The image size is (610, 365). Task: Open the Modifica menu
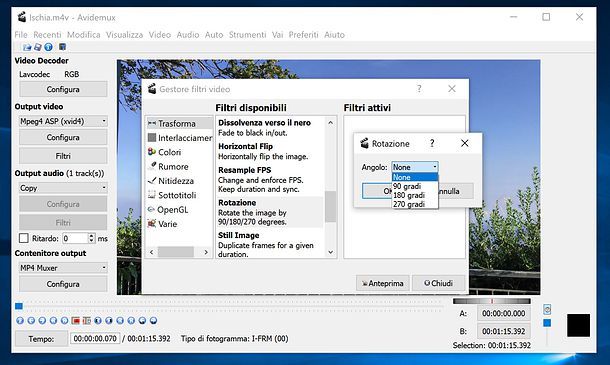[84, 35]
